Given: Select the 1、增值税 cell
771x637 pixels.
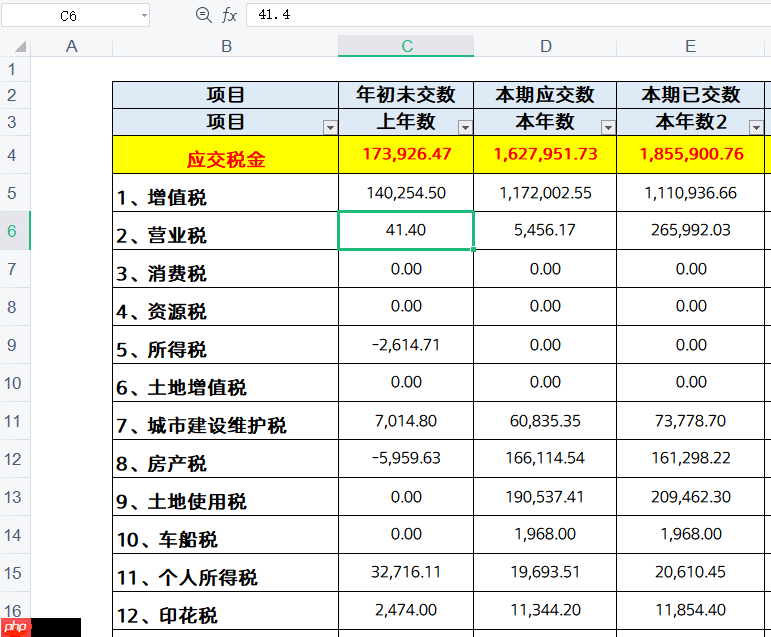Looking at the screenshot, I should coord(226,195).
